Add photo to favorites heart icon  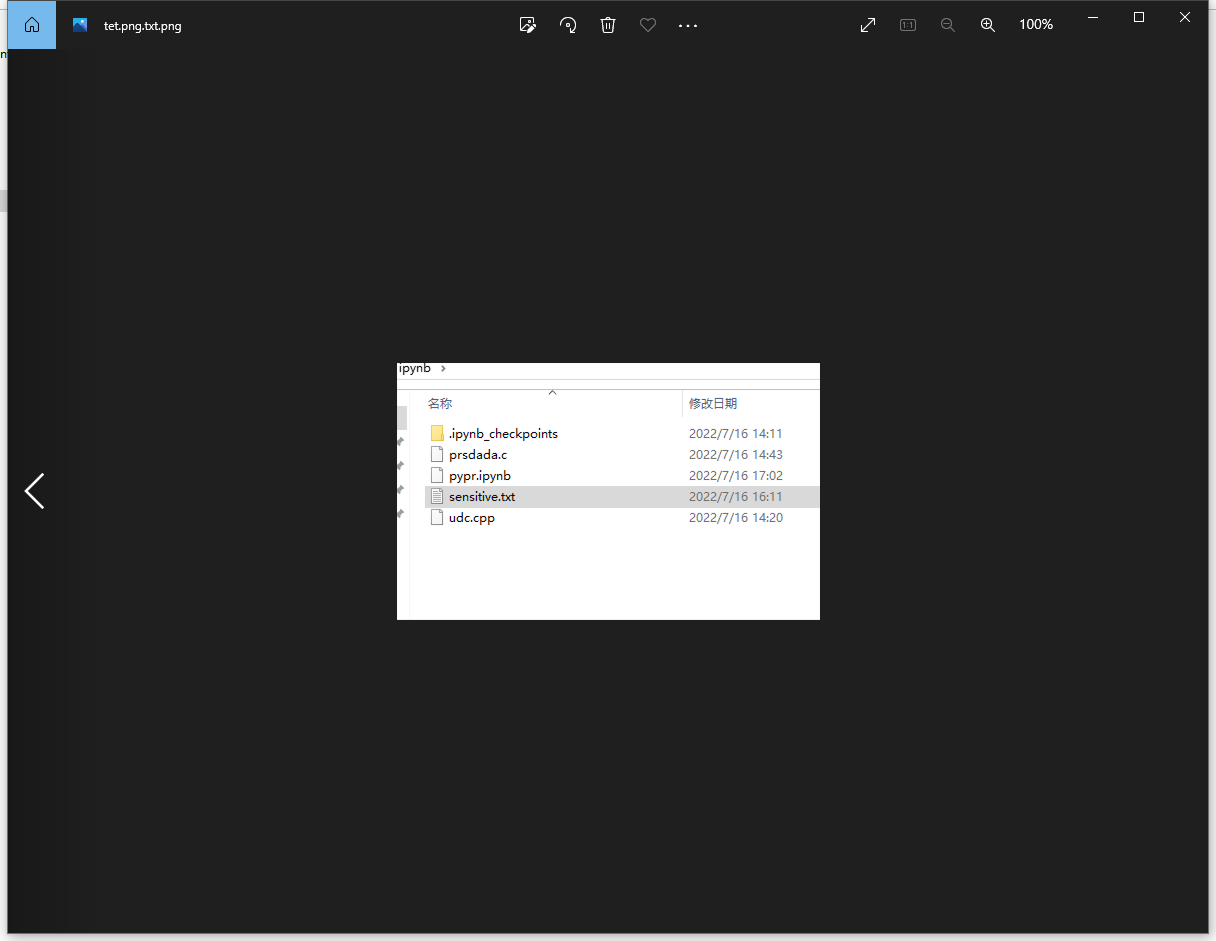point(648,25)
